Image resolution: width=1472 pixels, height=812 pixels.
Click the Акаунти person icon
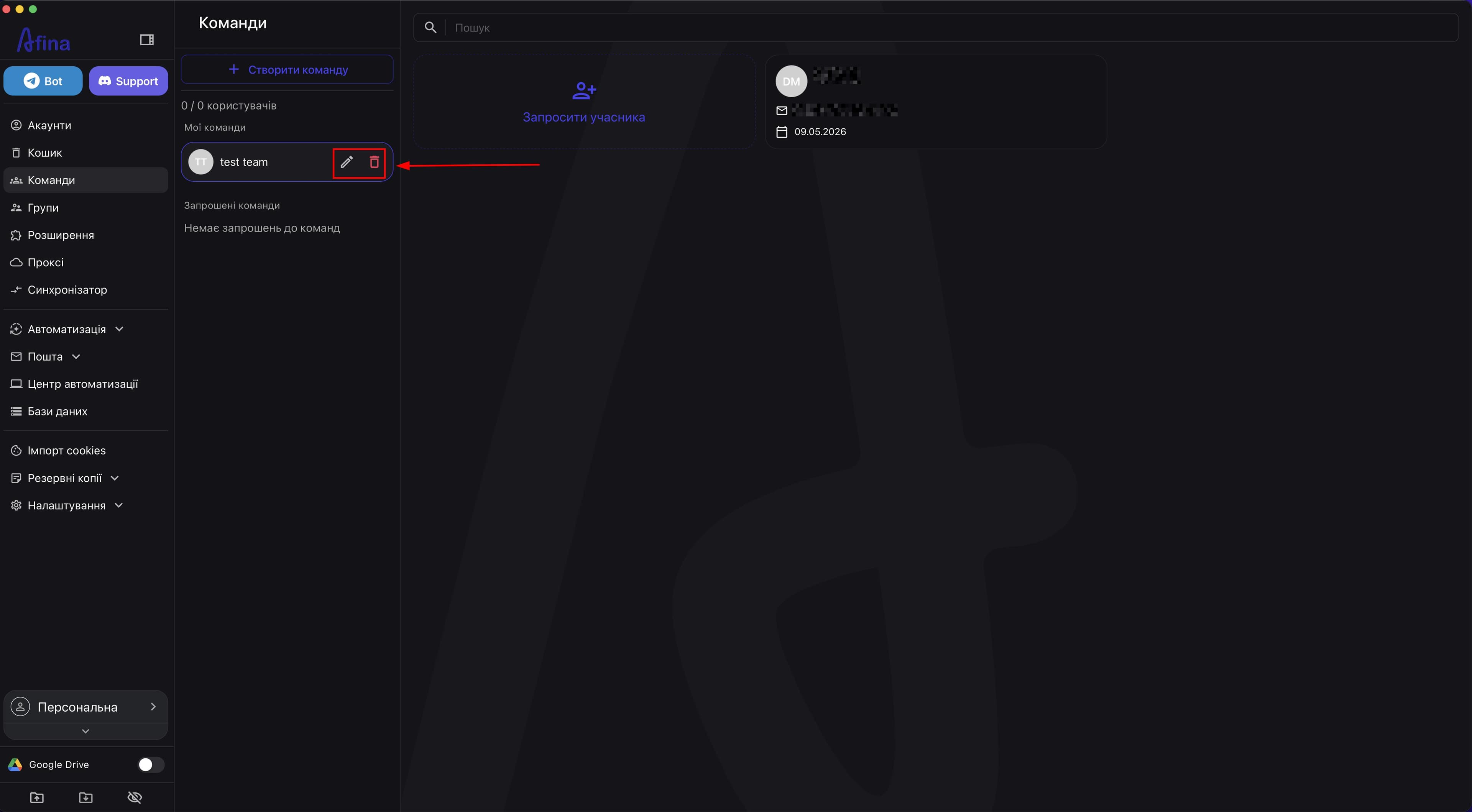16,125
